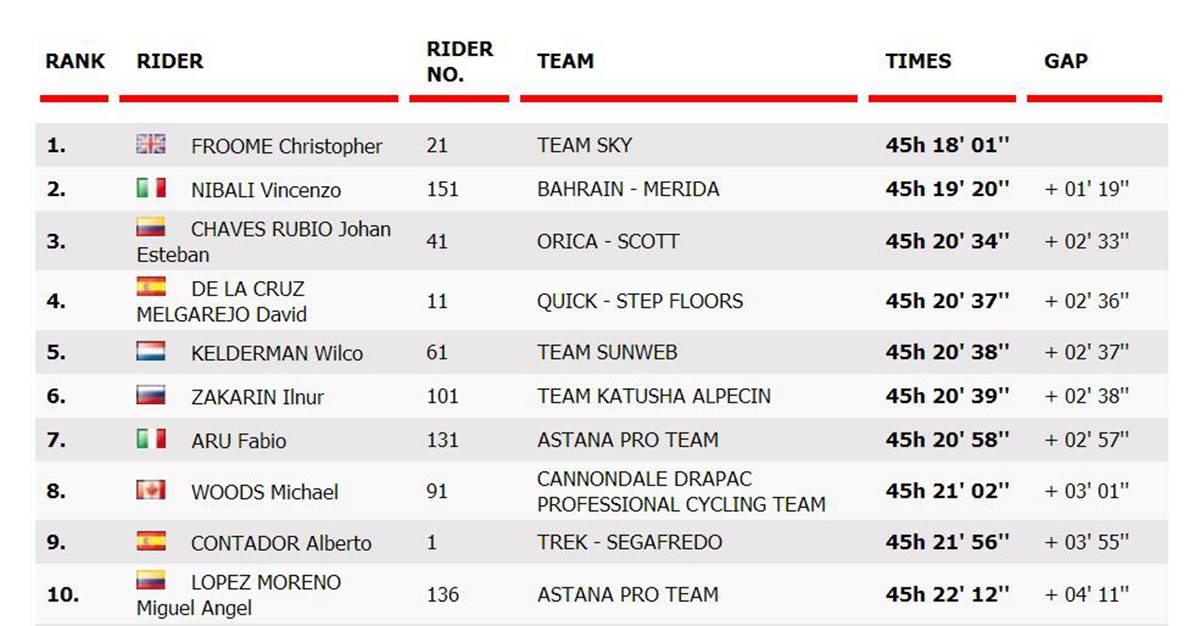Open FROOME Christopher rider link

(x=286, y=146)
